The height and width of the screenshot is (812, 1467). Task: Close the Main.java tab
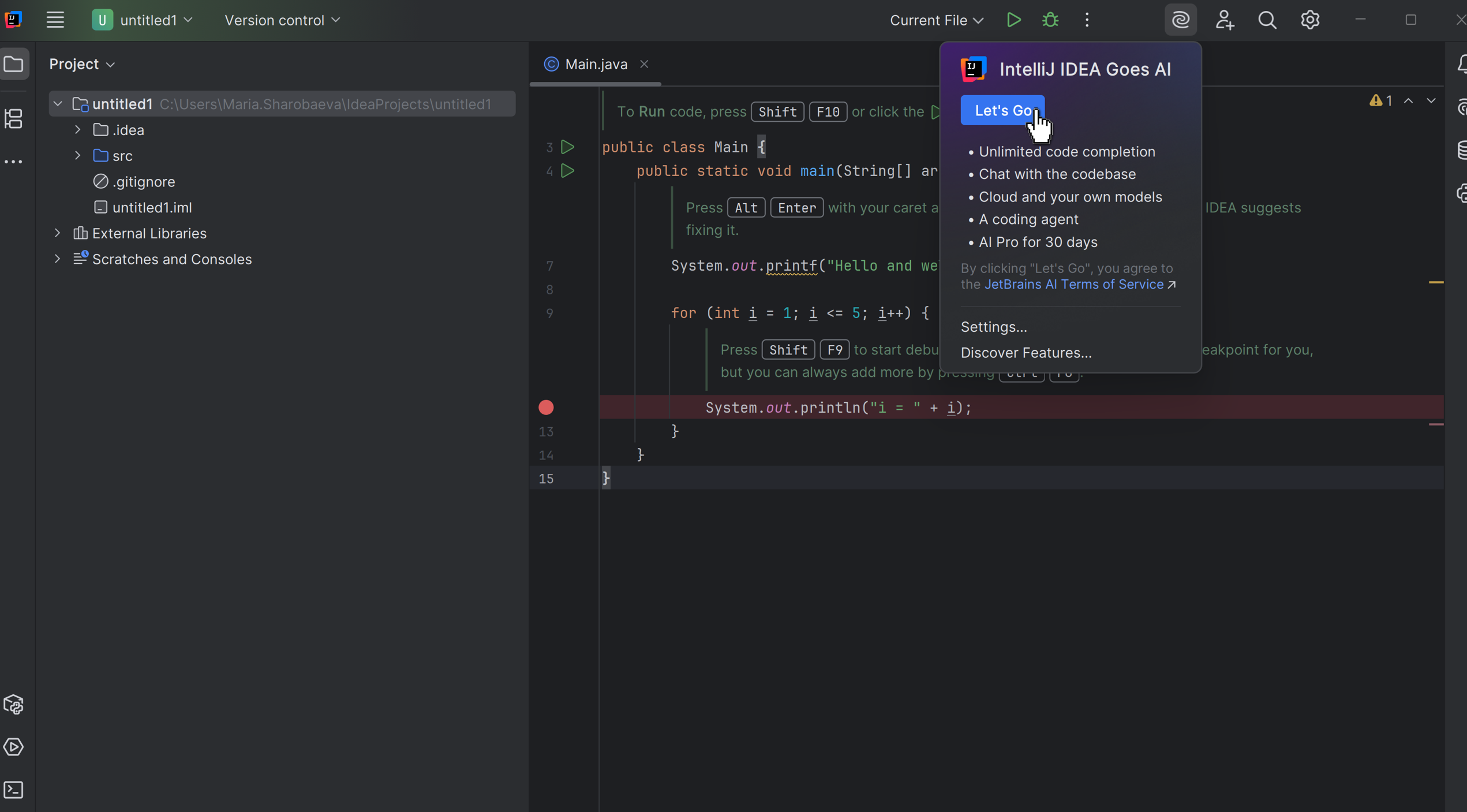click(644, 64)
